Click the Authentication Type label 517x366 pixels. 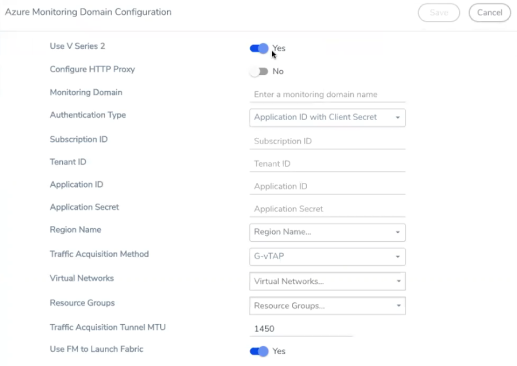click(x=88, y=115)
